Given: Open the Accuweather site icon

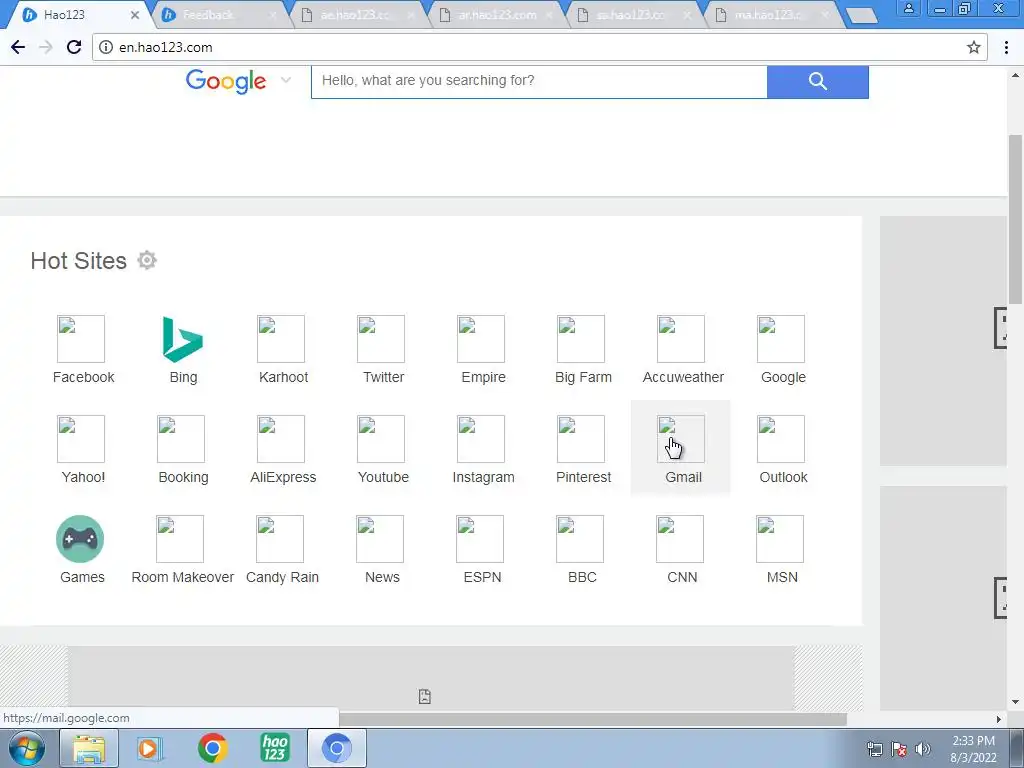Looking at the screenshot, I should tap(680, 339).
